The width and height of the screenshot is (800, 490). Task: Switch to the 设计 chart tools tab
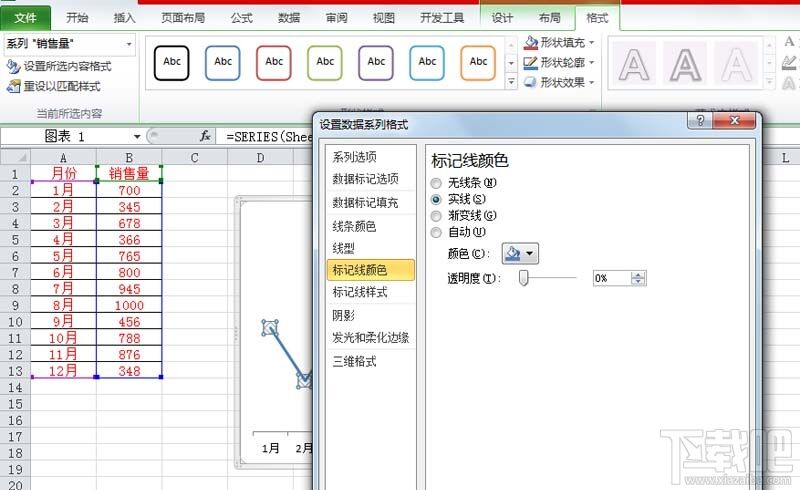point(502,18)
